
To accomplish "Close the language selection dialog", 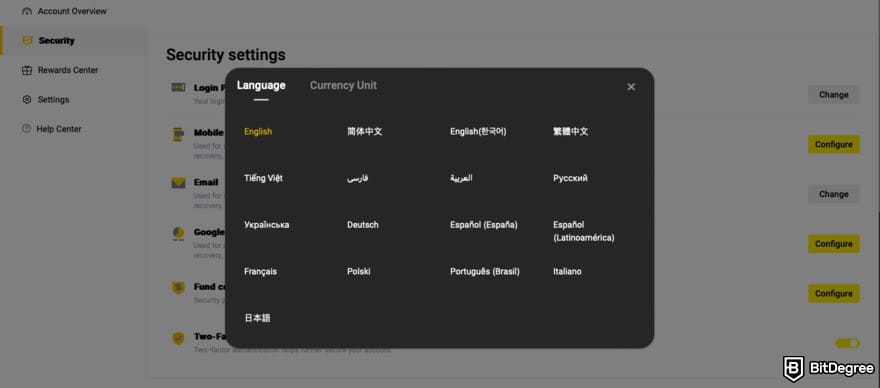I will tap(631, 86).
